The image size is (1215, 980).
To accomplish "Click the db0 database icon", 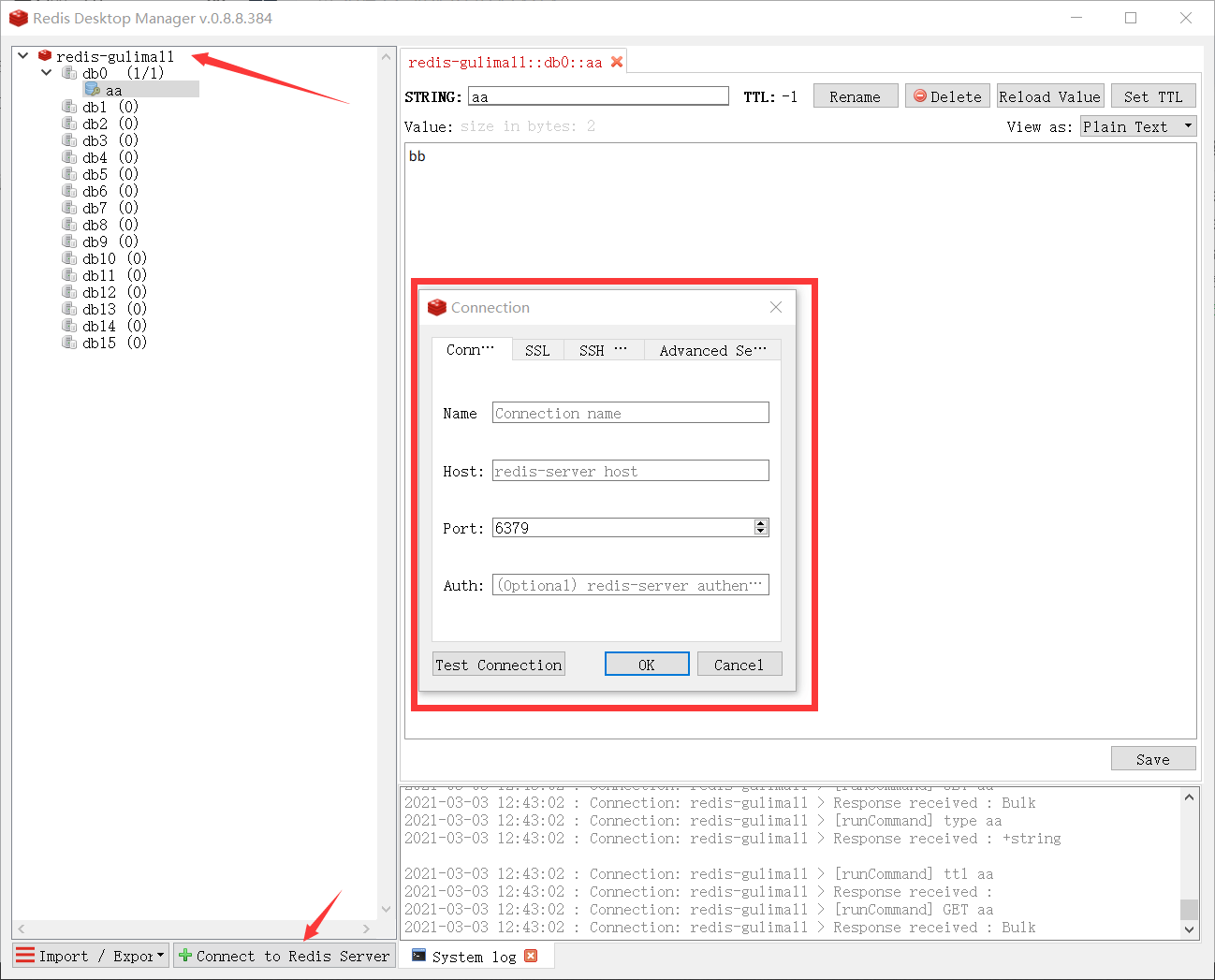I will point(69,73).
